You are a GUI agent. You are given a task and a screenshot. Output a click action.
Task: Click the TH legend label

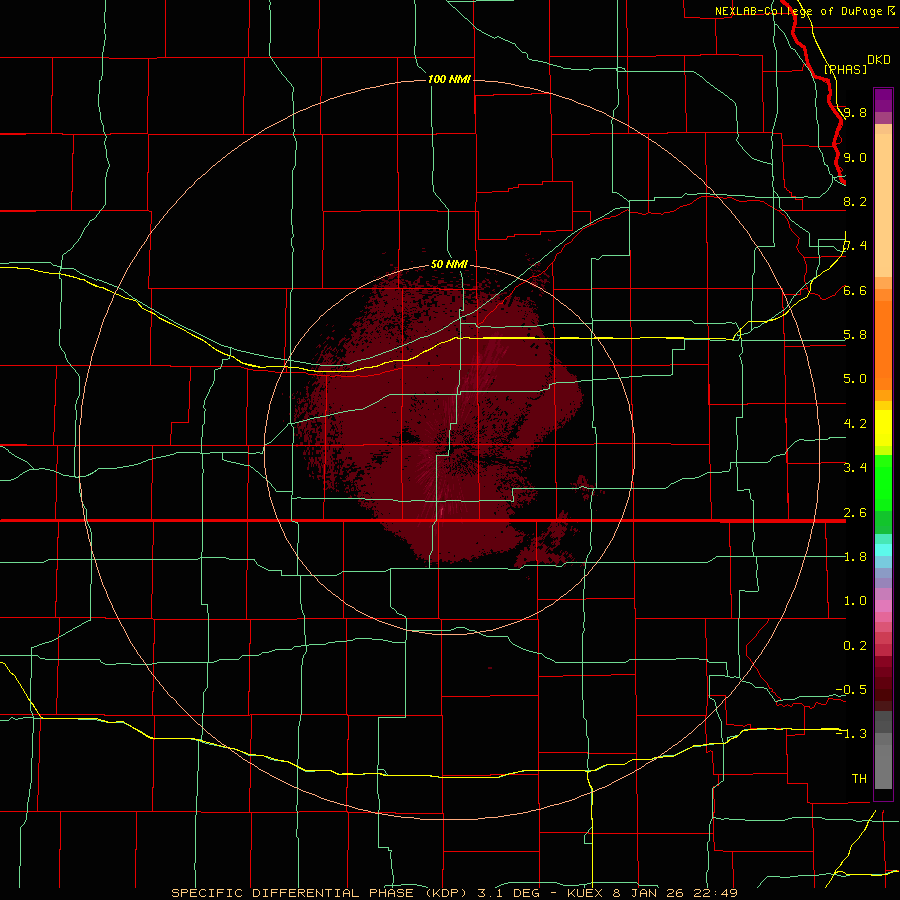859,779
